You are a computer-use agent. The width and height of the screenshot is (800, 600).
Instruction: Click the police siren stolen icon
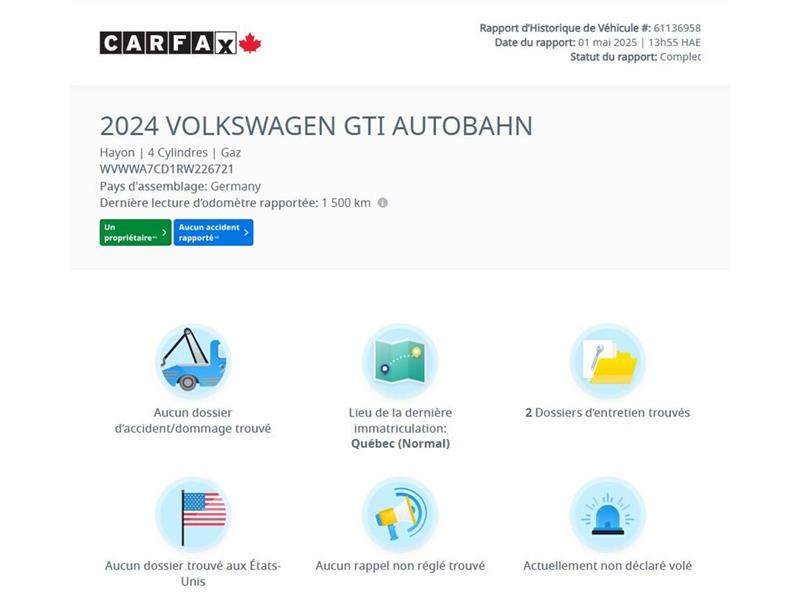[x=607, y=514]
